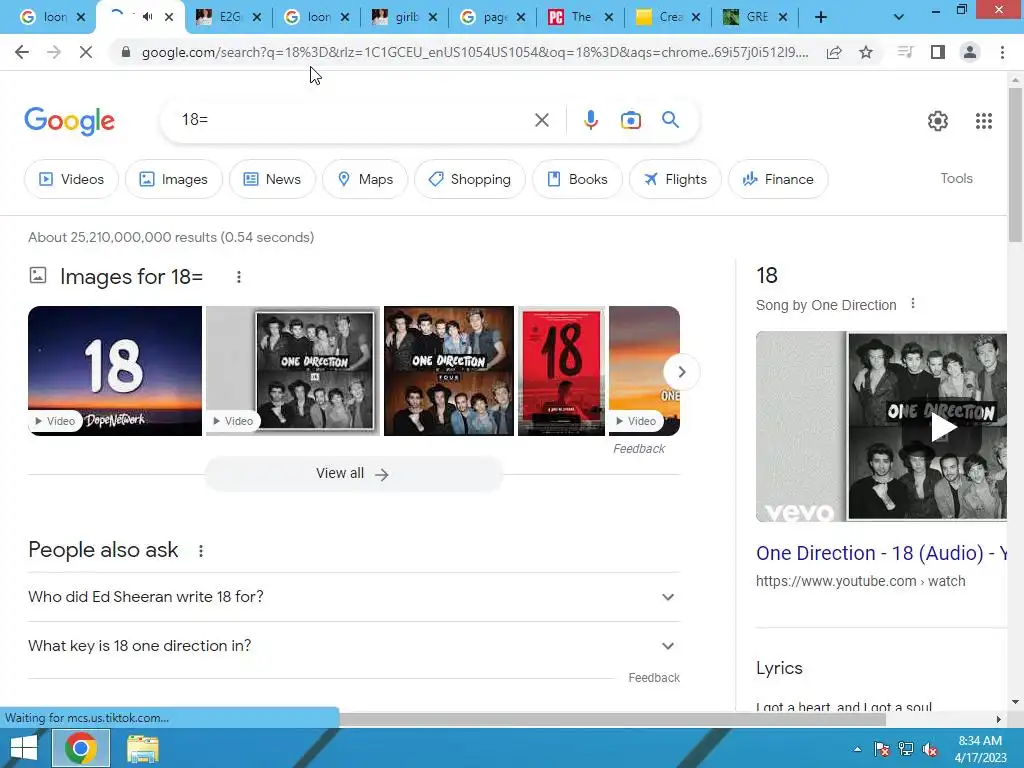Open more options for Images for 18=

click(x=239, y=277)
